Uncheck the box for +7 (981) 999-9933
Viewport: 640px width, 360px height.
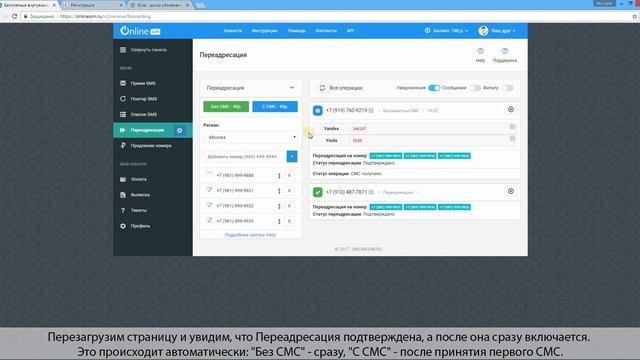[x=209, y=220]
